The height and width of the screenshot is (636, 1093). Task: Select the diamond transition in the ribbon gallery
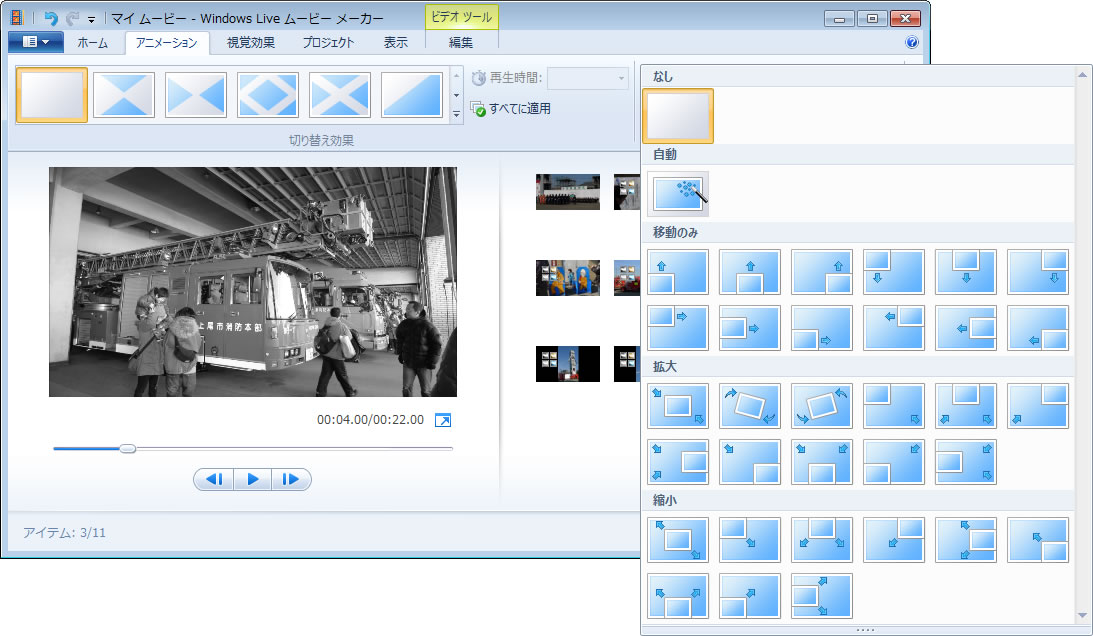pyautogui.click(x=268, y=95)
